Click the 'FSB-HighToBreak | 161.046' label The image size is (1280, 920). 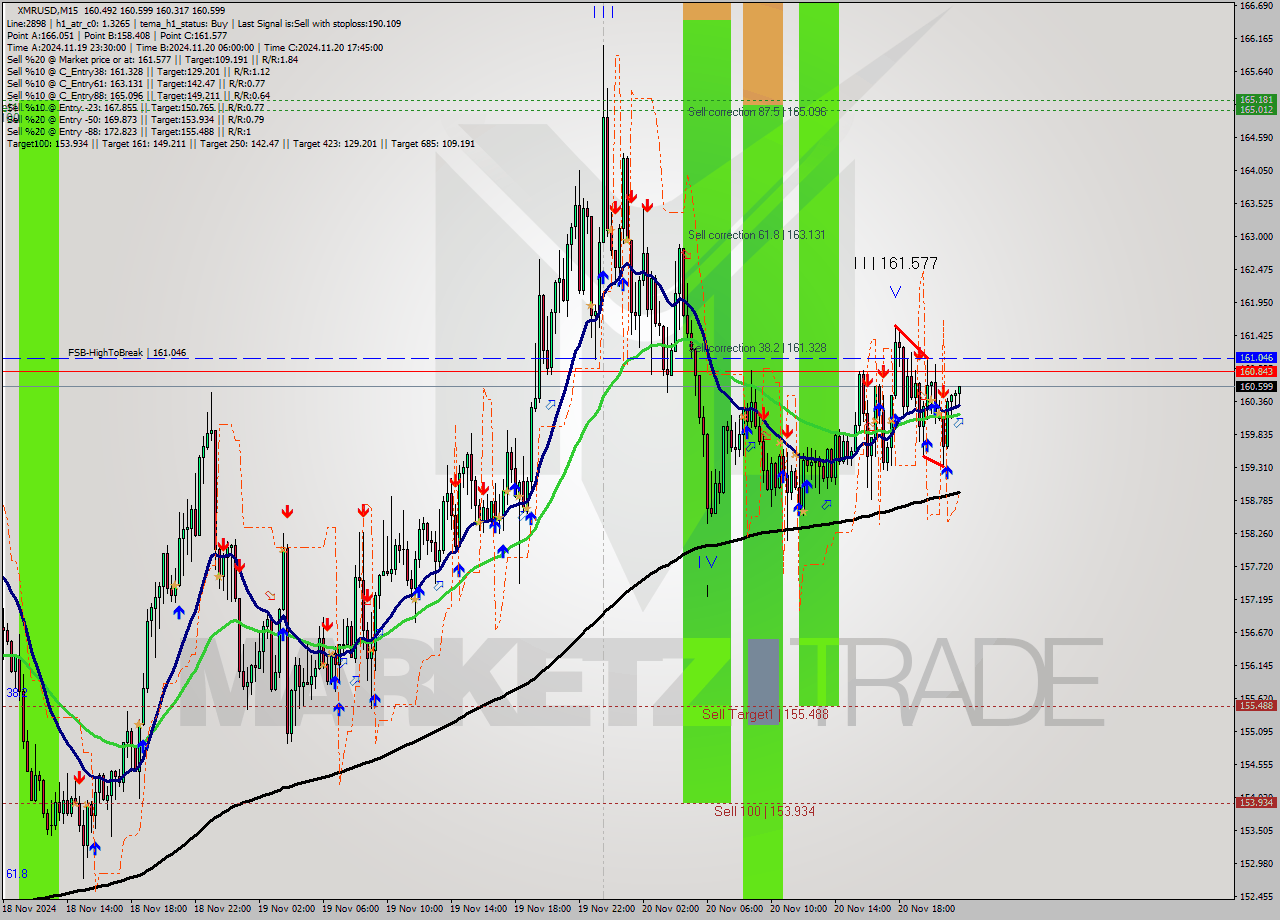pyautogui.click(x=127, y=353)
